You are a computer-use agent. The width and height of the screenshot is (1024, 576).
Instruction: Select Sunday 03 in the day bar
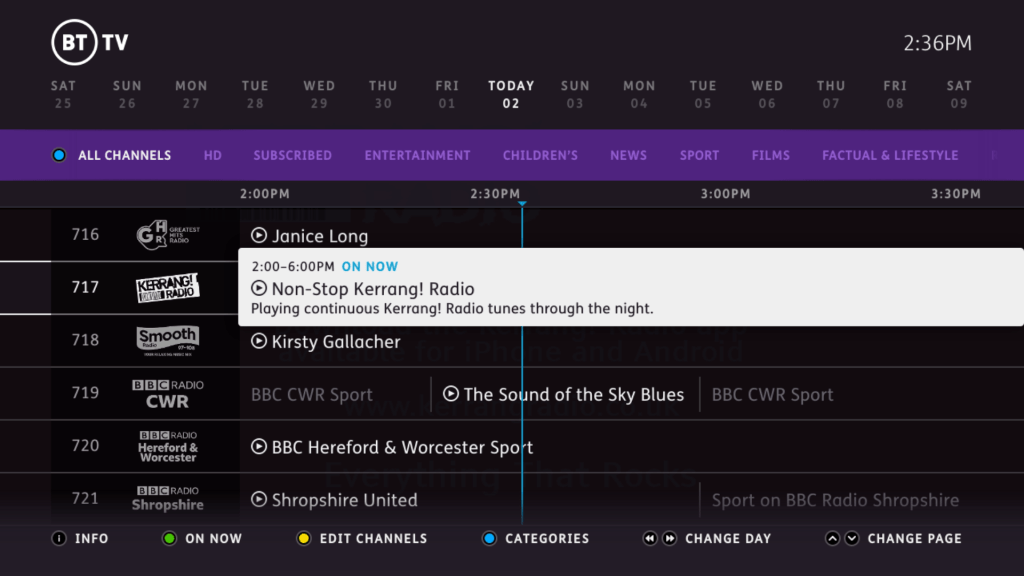(x=575, y=94)
